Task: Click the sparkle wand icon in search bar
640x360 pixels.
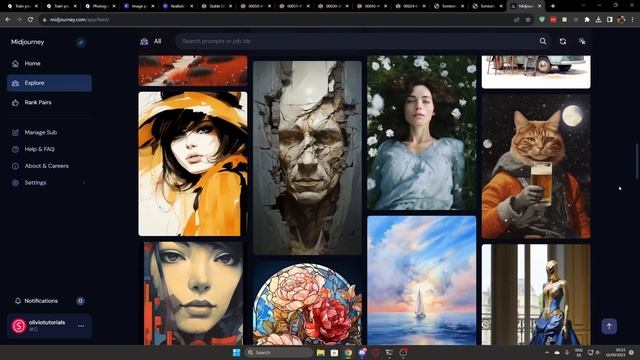Action: tap(582, 41)
